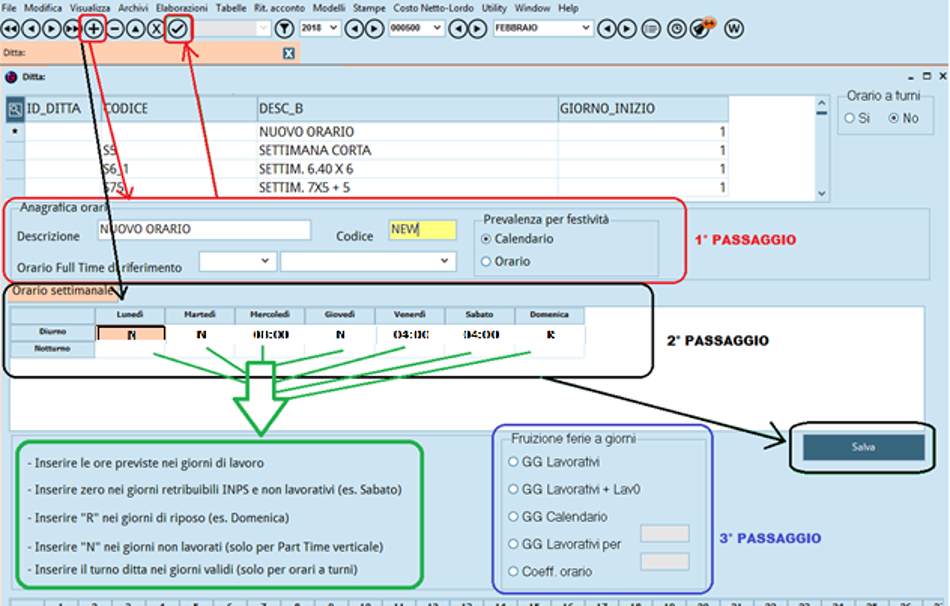Go to the previous record in toolbar
Screen dimensions: 950x606
[31, 28]
